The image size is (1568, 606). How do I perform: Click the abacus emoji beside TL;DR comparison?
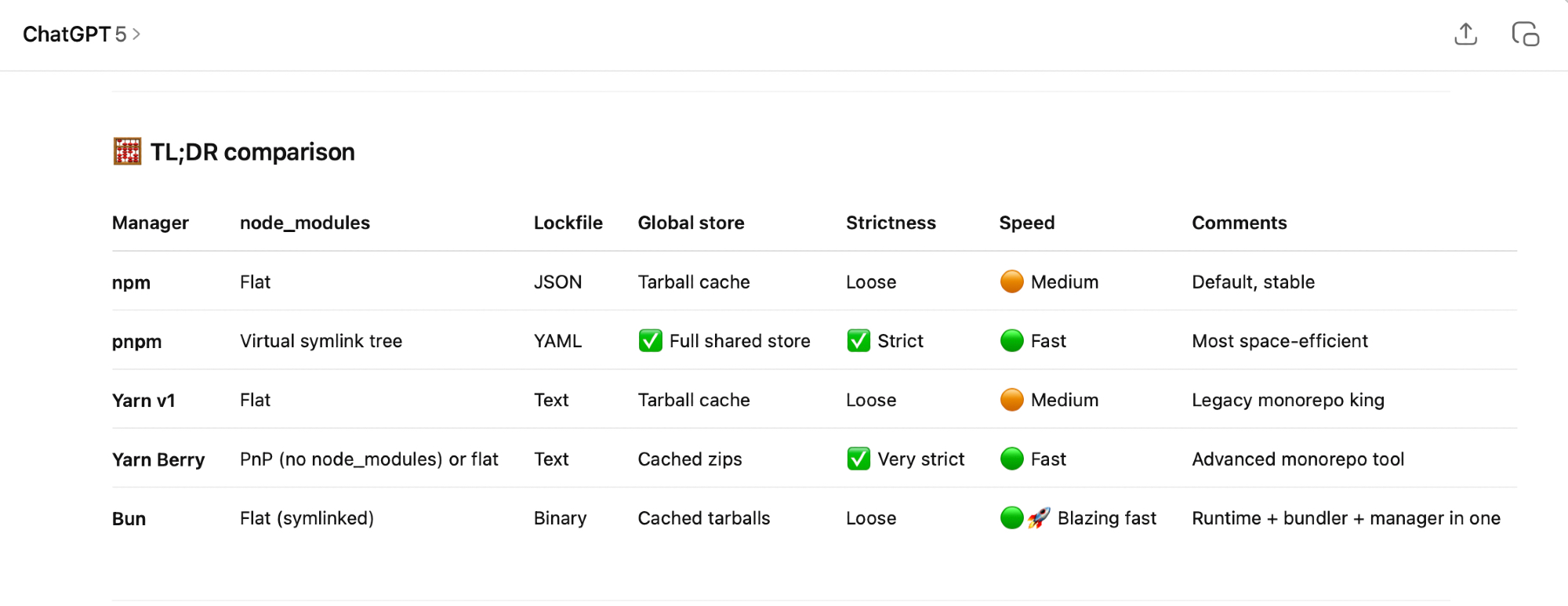[127, 151]
